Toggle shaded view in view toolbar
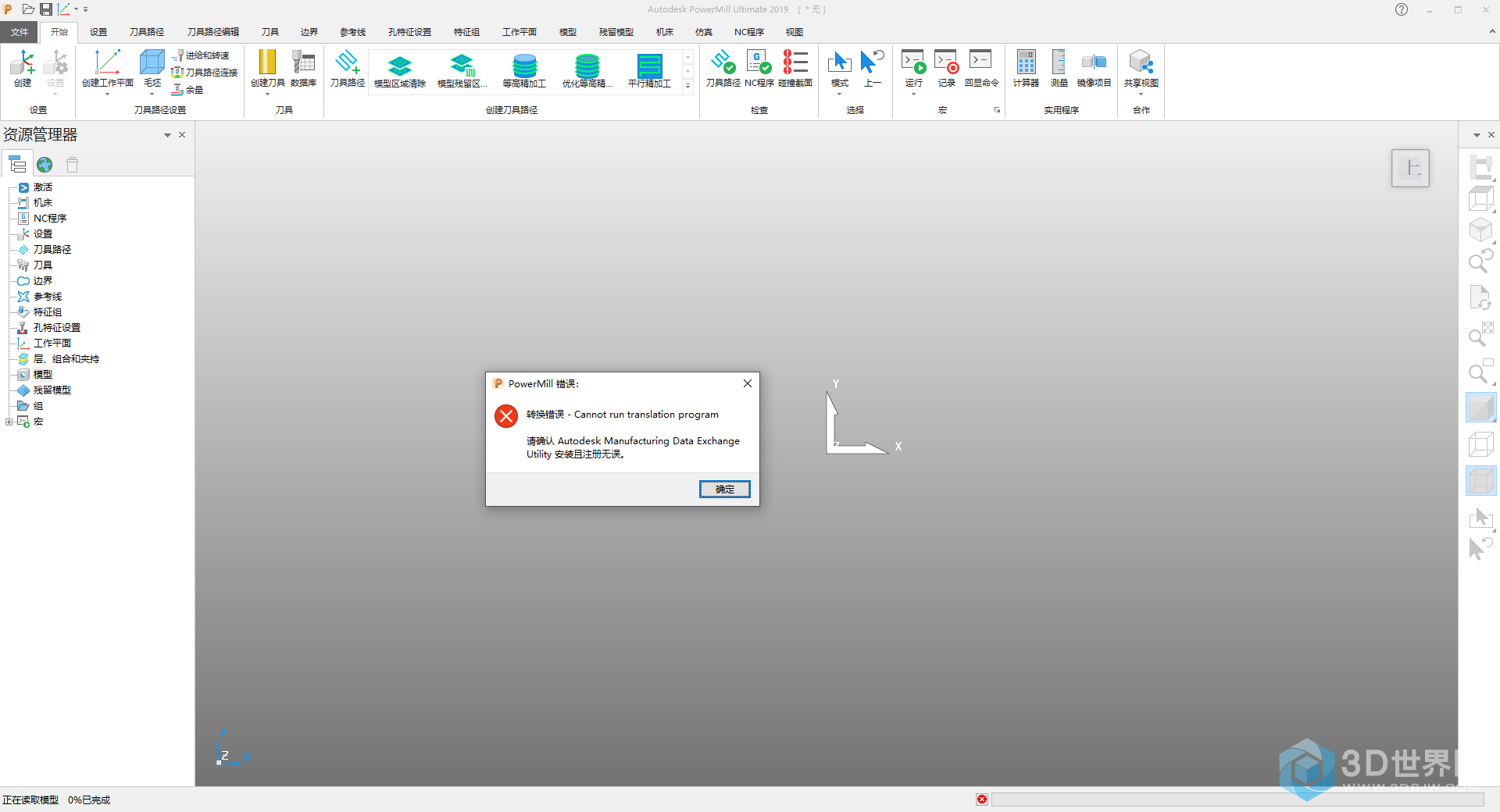Image resolution: width=1500 pixels, height=812 pixels. [x=1480, y=408]
